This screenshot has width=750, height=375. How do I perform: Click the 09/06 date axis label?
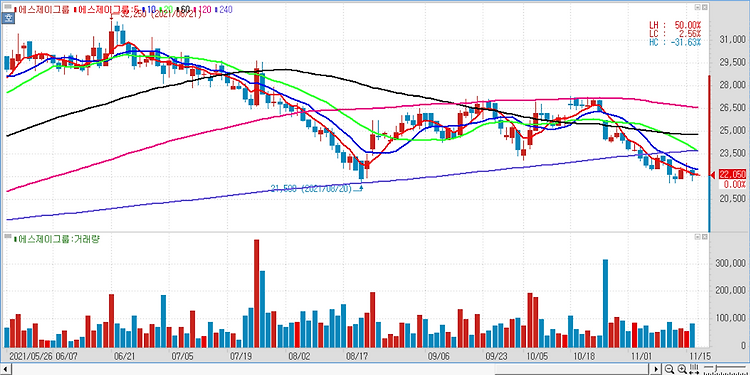[439, 356]
